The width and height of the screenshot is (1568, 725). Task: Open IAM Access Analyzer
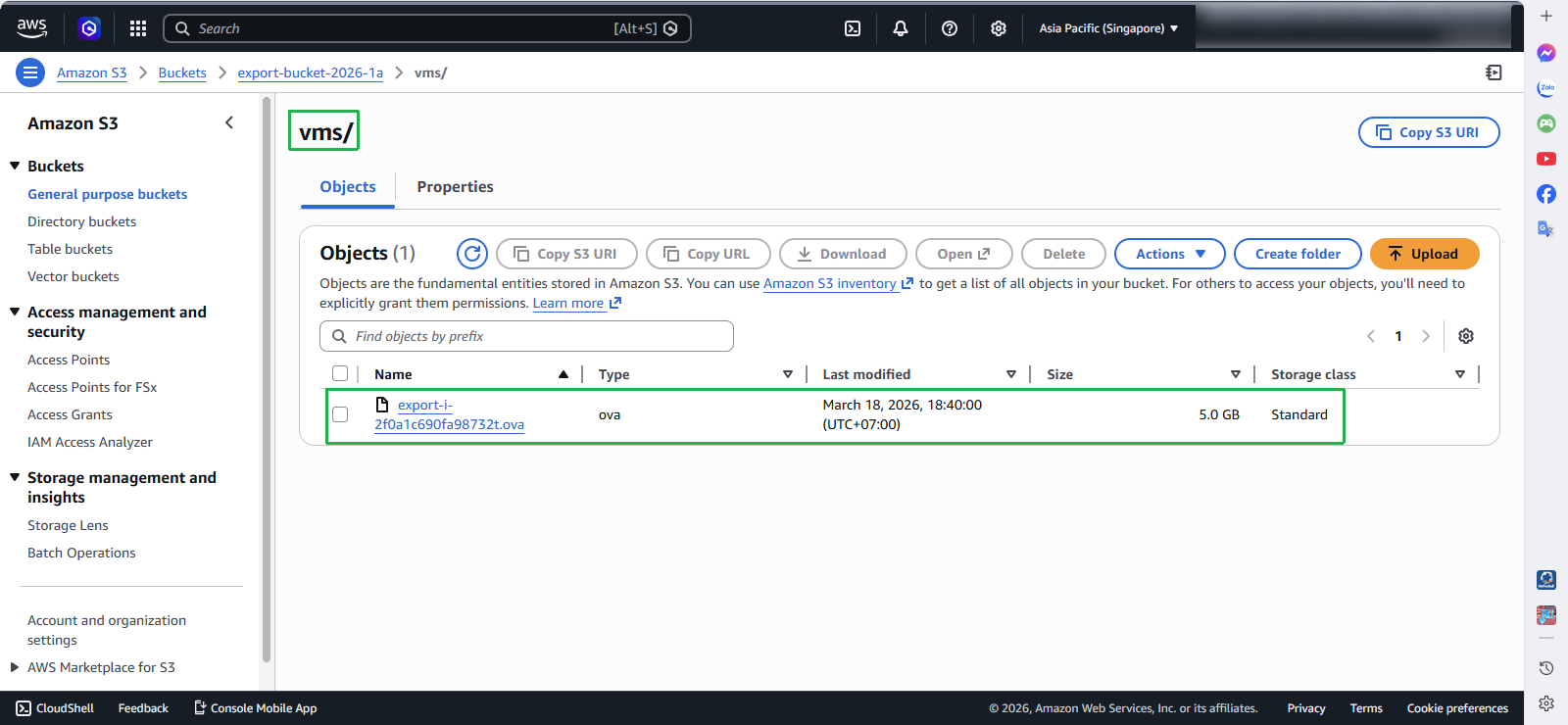(90, 442)
